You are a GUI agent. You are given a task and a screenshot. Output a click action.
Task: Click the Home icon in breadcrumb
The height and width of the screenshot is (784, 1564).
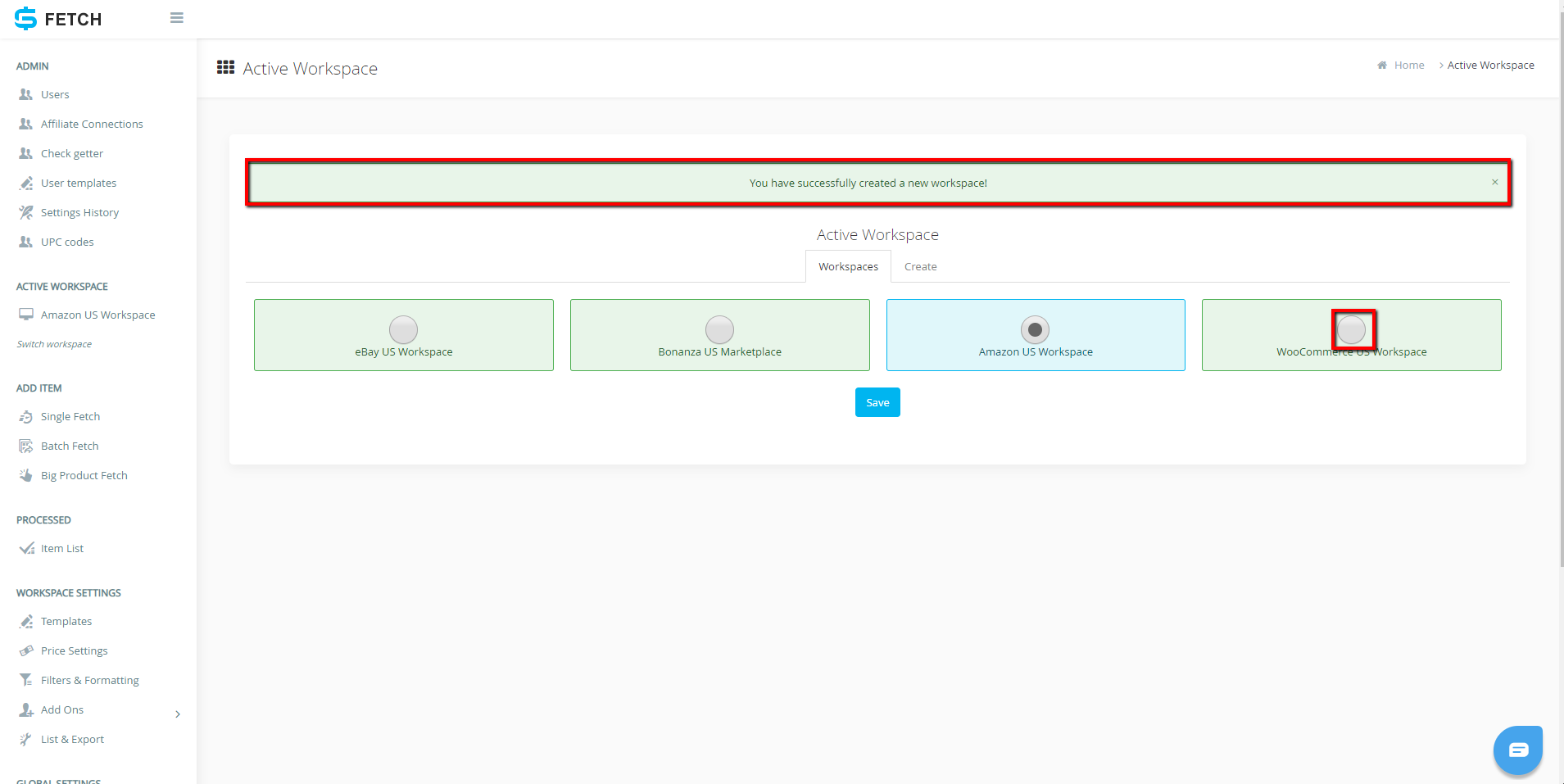coord(1382,66)
